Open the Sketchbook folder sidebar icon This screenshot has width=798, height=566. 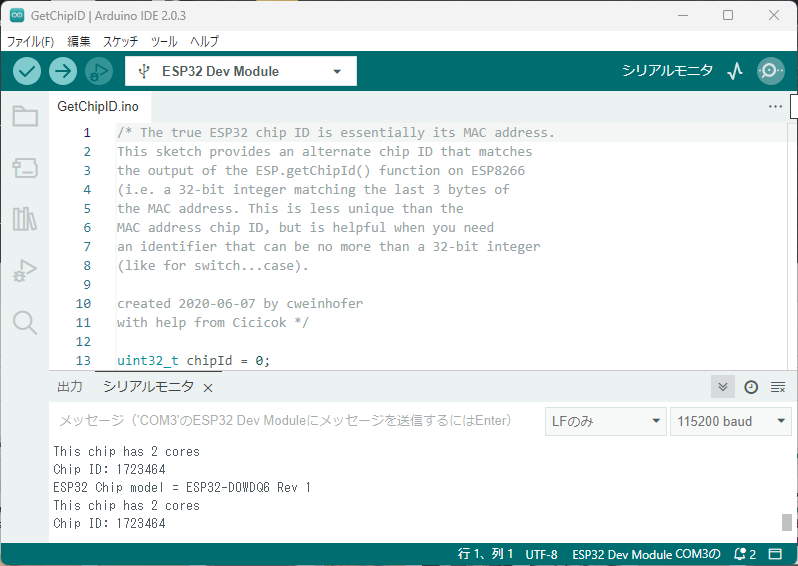tap(25, 117)
